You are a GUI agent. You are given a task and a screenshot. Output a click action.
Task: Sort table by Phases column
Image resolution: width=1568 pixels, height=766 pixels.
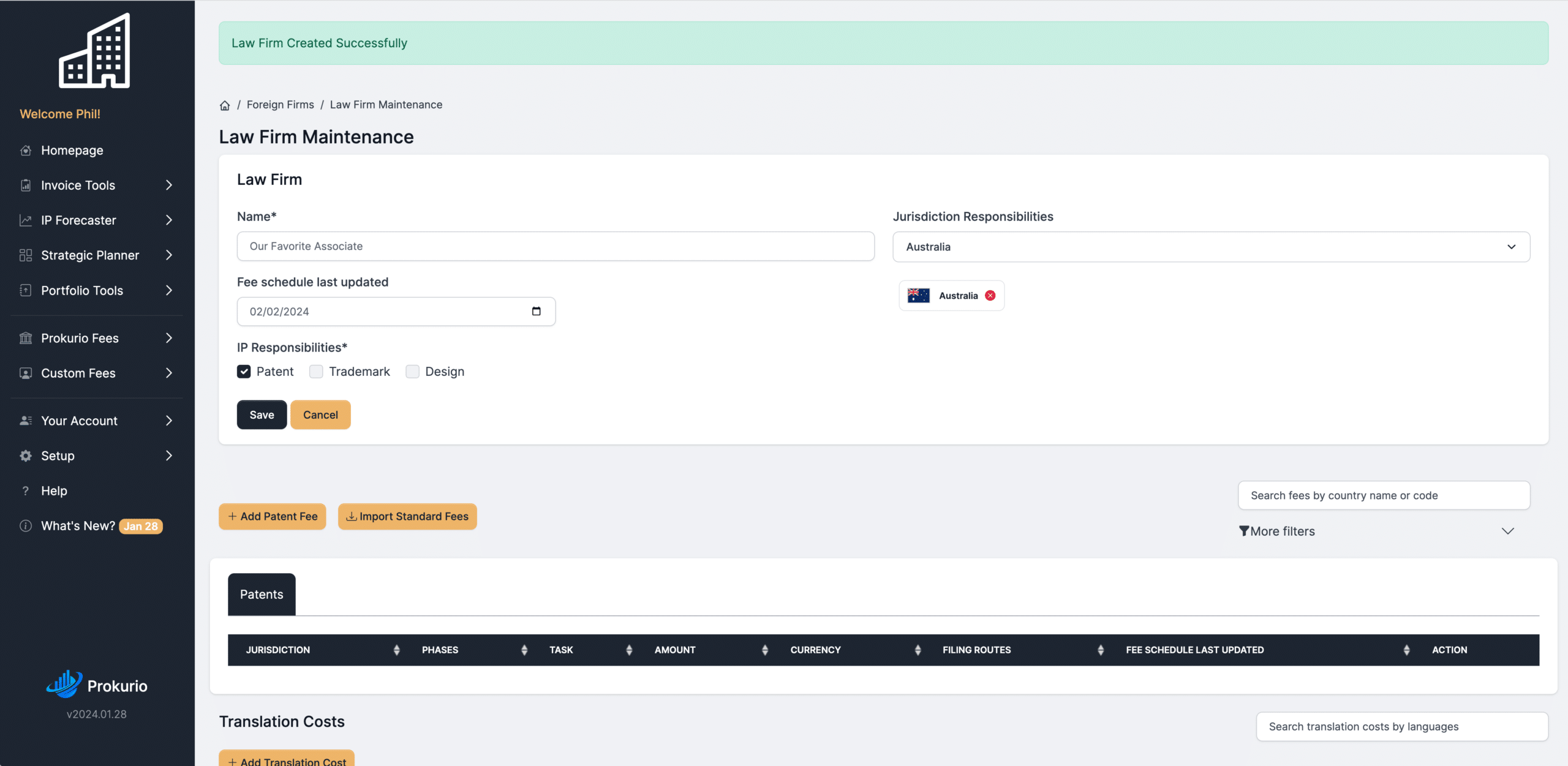(x=524, y=650)
